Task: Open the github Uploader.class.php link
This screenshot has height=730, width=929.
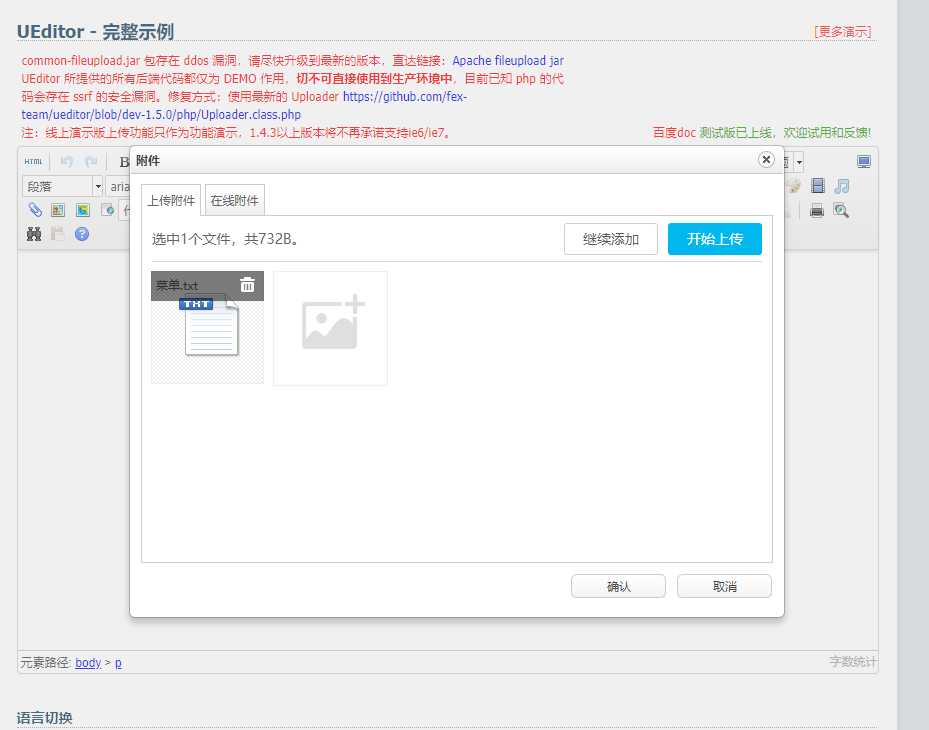Action: click(x=244, y=105)
